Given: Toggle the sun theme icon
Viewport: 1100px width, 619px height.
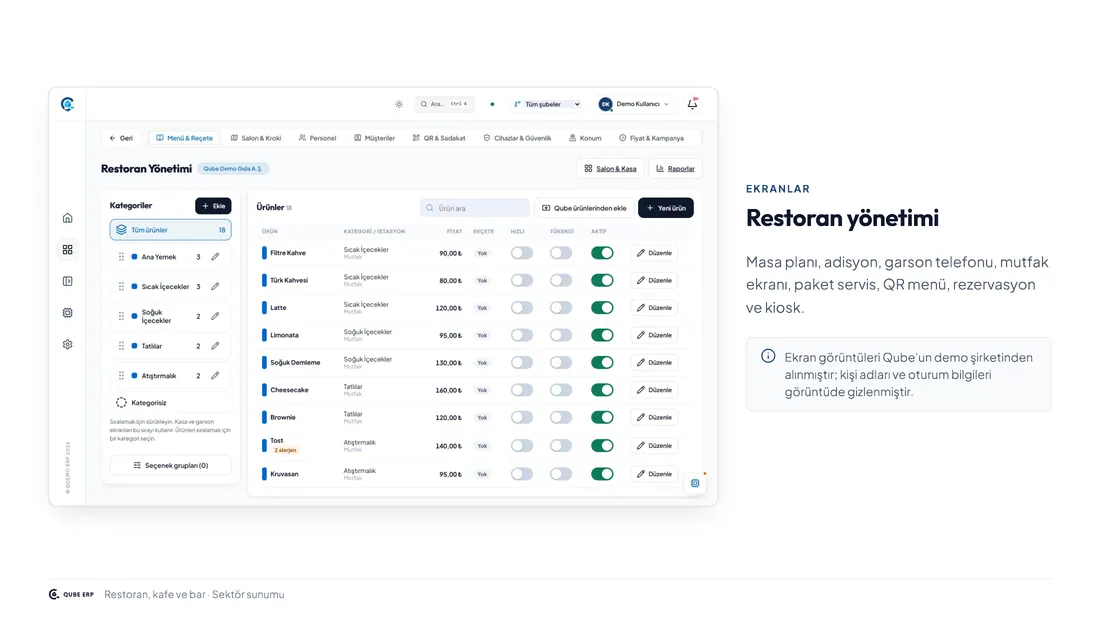Looking at the screenshot, I should [x=399, y=105].
